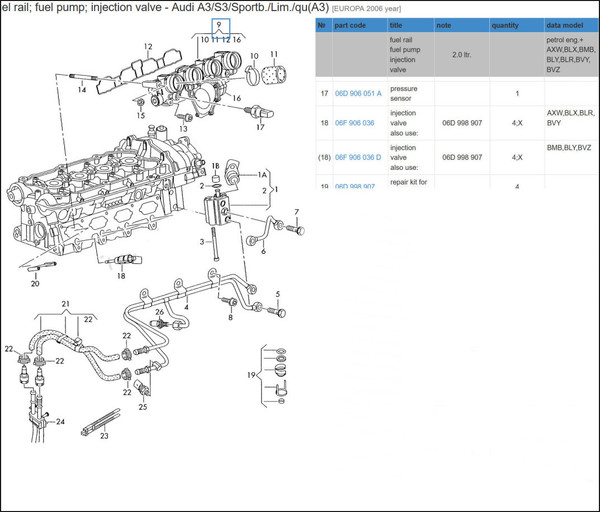
Task: Open part code 06F 906 036 link
Action: pyautogui.click(x=354, y=123)
